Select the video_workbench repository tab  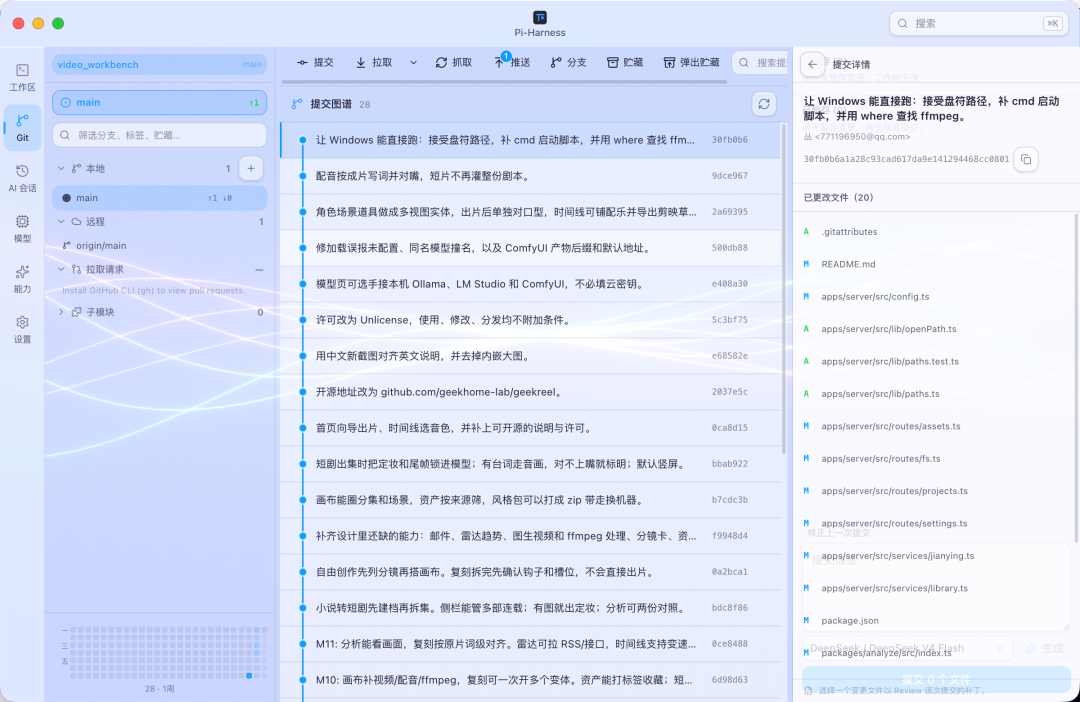point(159,64)
